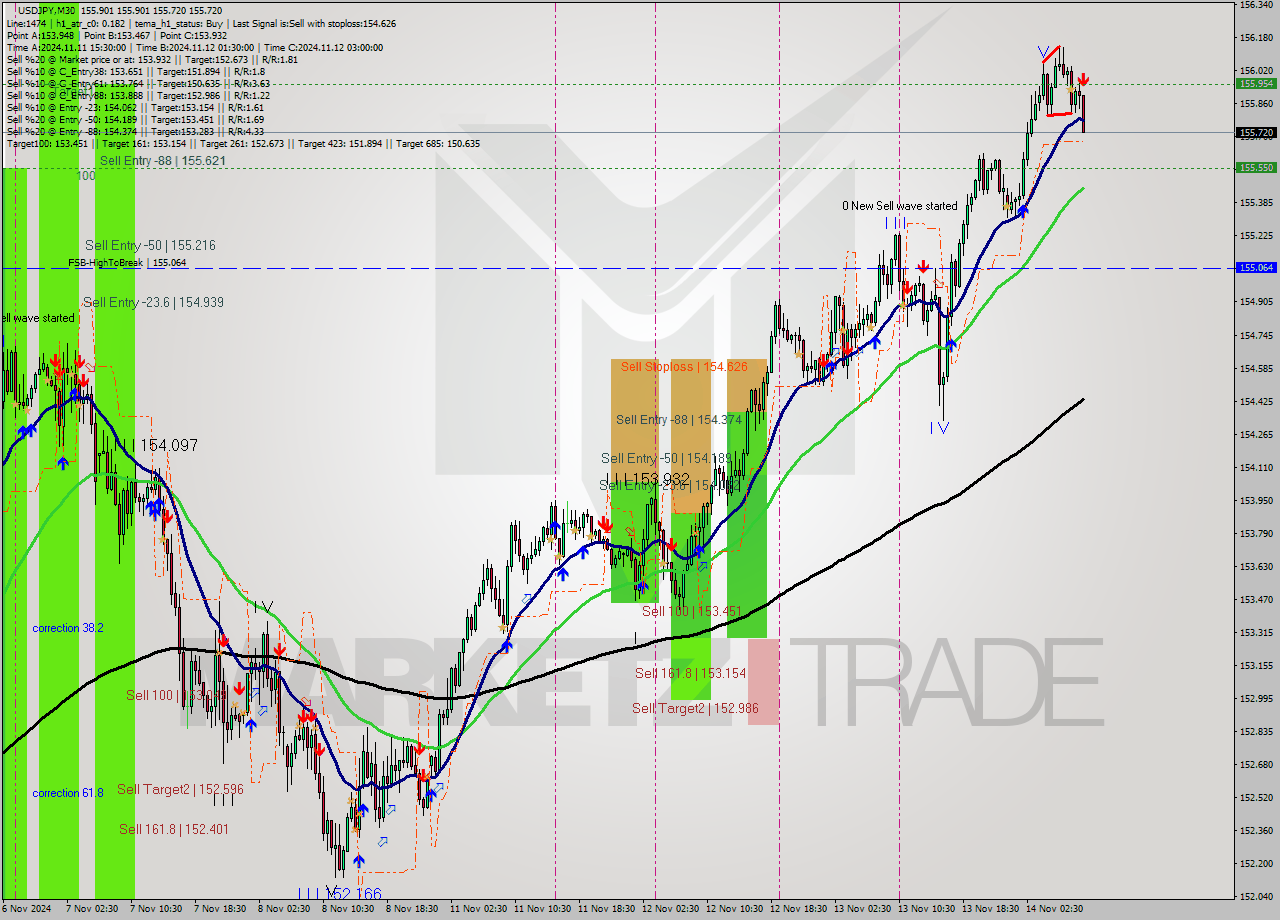
Task: Select the 'correction 38.2' label
Action: coord(68,628)
